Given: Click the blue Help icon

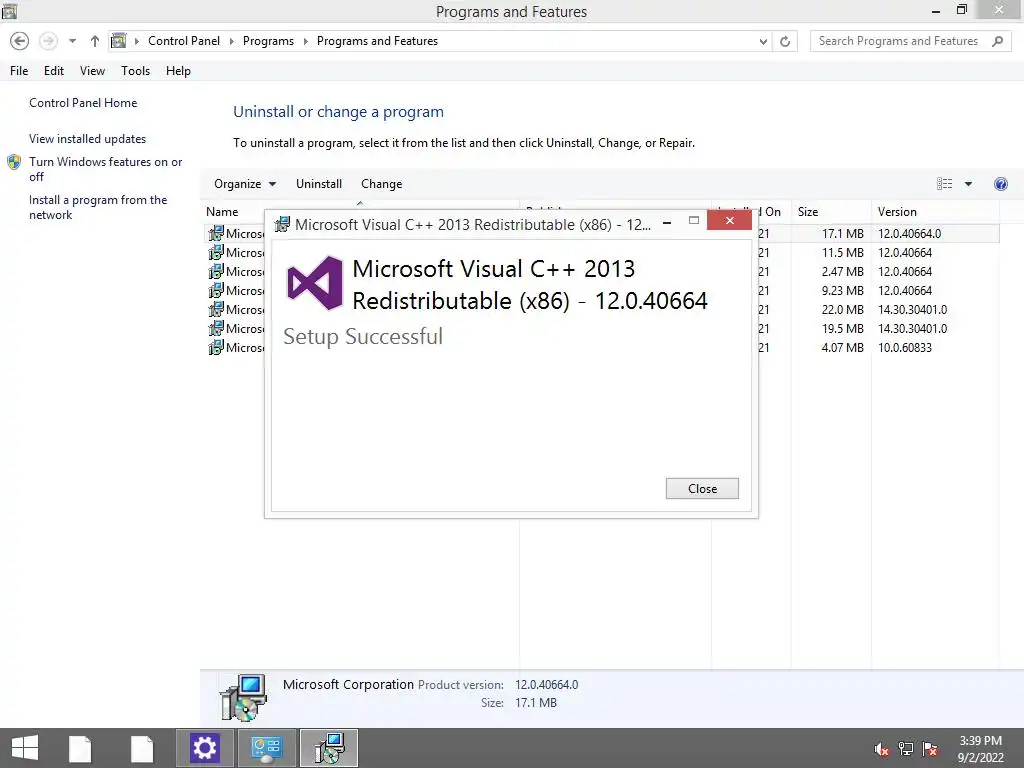Looking at the screenshot, I should click(x=1000, y=184).
